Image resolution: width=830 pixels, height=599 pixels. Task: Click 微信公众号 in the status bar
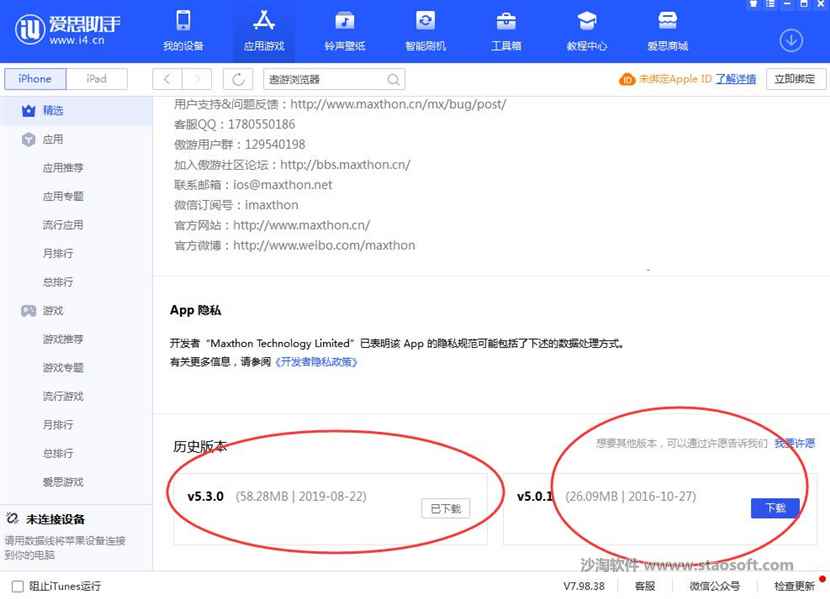pyautogui.click(x=715, y=586)
